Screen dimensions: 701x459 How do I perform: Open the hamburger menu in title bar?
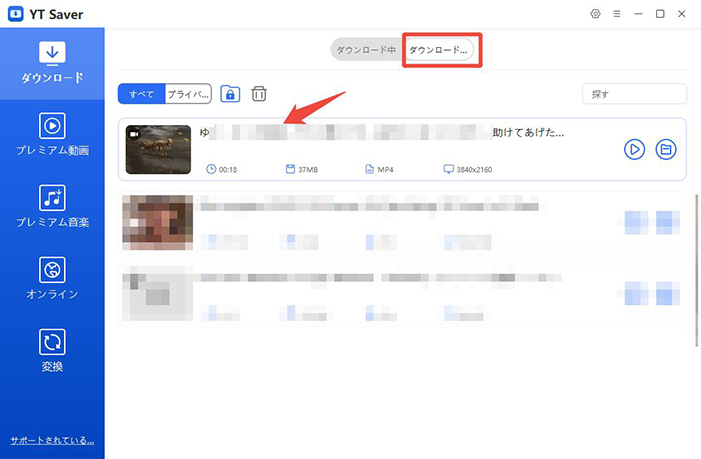(x=617, y=14)
